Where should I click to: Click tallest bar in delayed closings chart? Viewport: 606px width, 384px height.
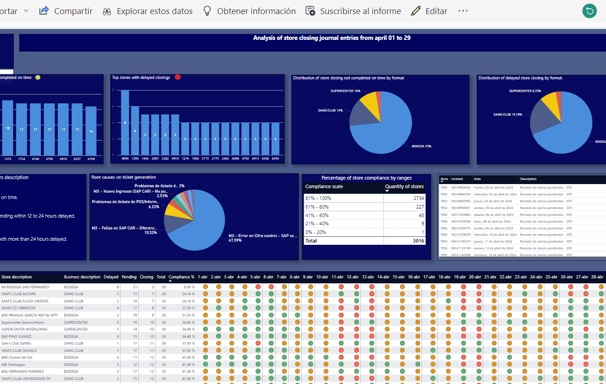tap(125, 122)
